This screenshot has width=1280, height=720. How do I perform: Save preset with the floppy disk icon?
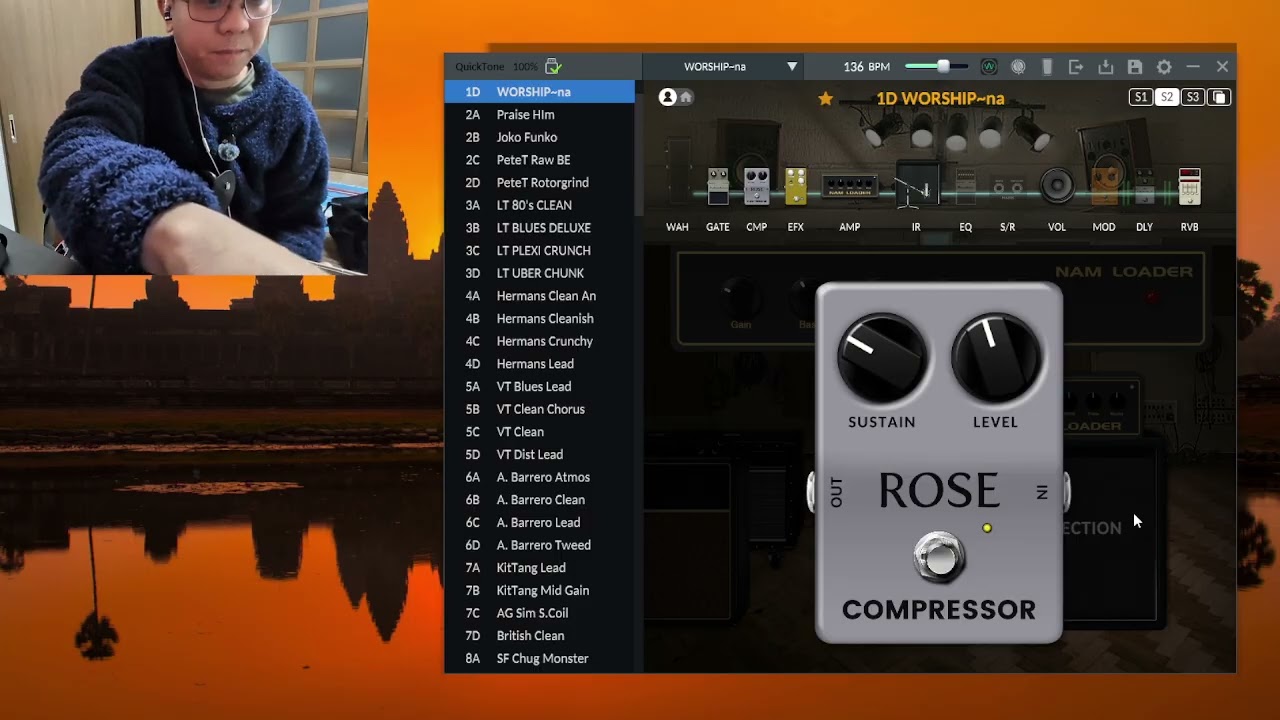[x=1135, y=67]
